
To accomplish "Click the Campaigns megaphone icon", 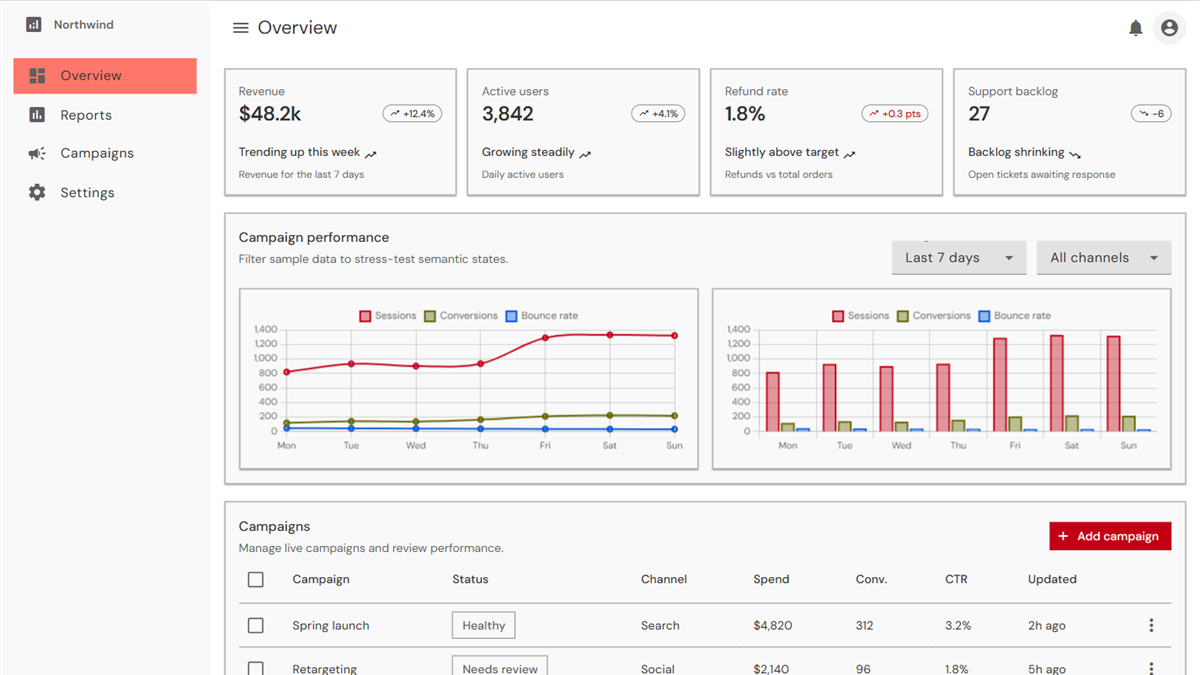I will 37,153.
